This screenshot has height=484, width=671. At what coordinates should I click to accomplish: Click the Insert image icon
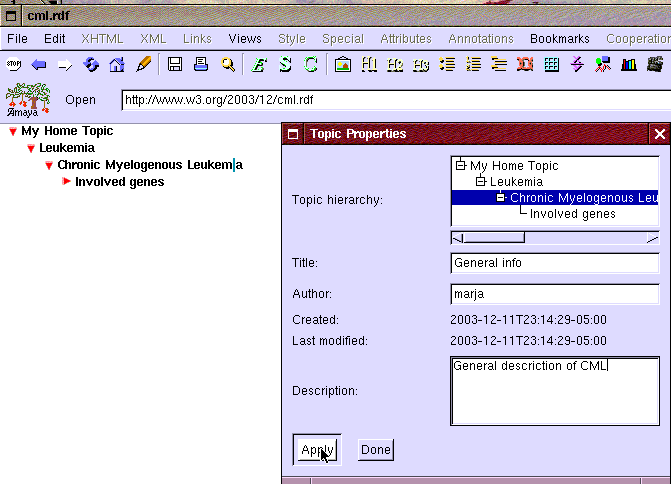(343, 65)
